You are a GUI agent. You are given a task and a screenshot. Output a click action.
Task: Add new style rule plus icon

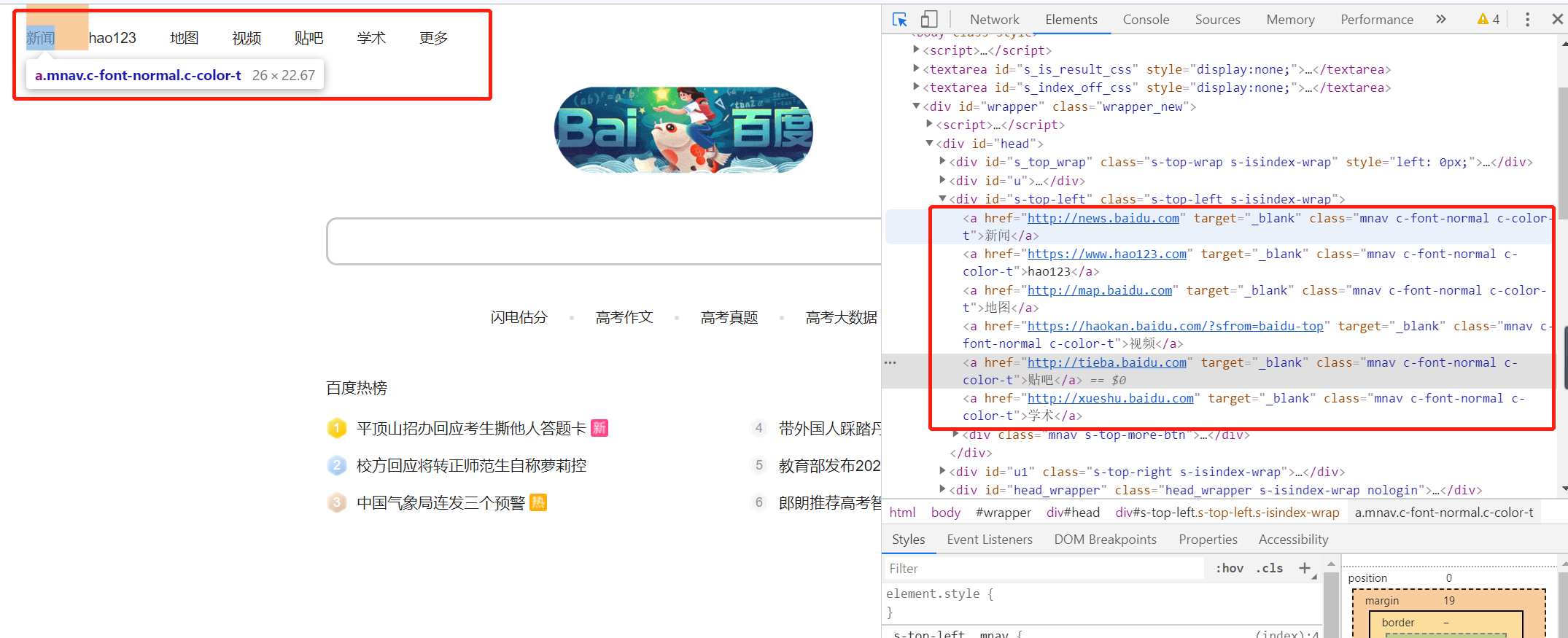[1305, 568]
